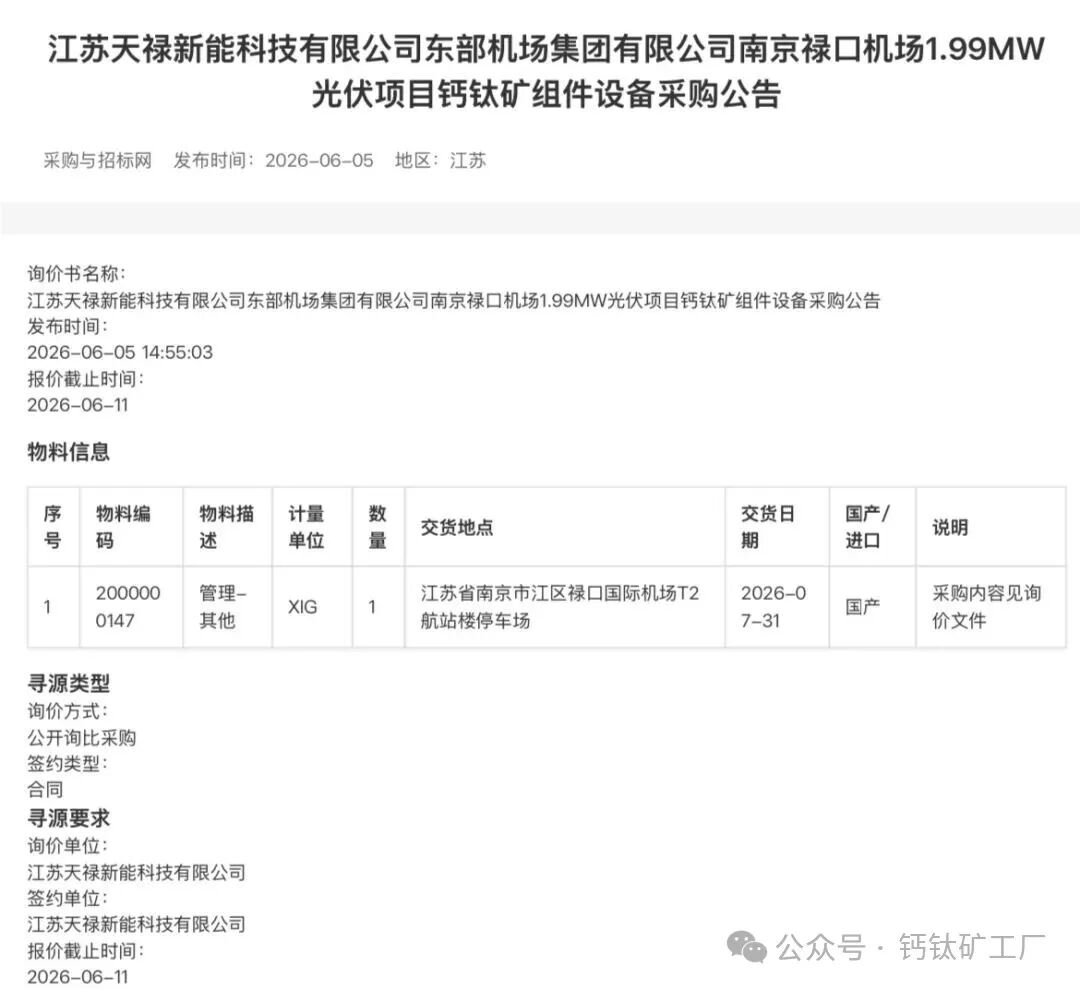
Task: Click the 交货日期 column header
Action: tap(777, 527)
